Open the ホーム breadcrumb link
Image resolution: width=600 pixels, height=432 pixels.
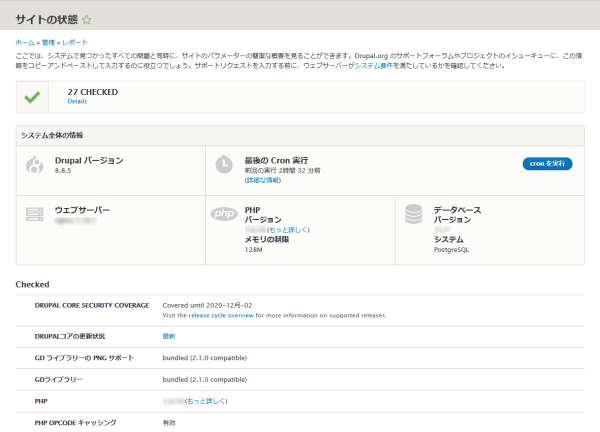coord(25,43)
